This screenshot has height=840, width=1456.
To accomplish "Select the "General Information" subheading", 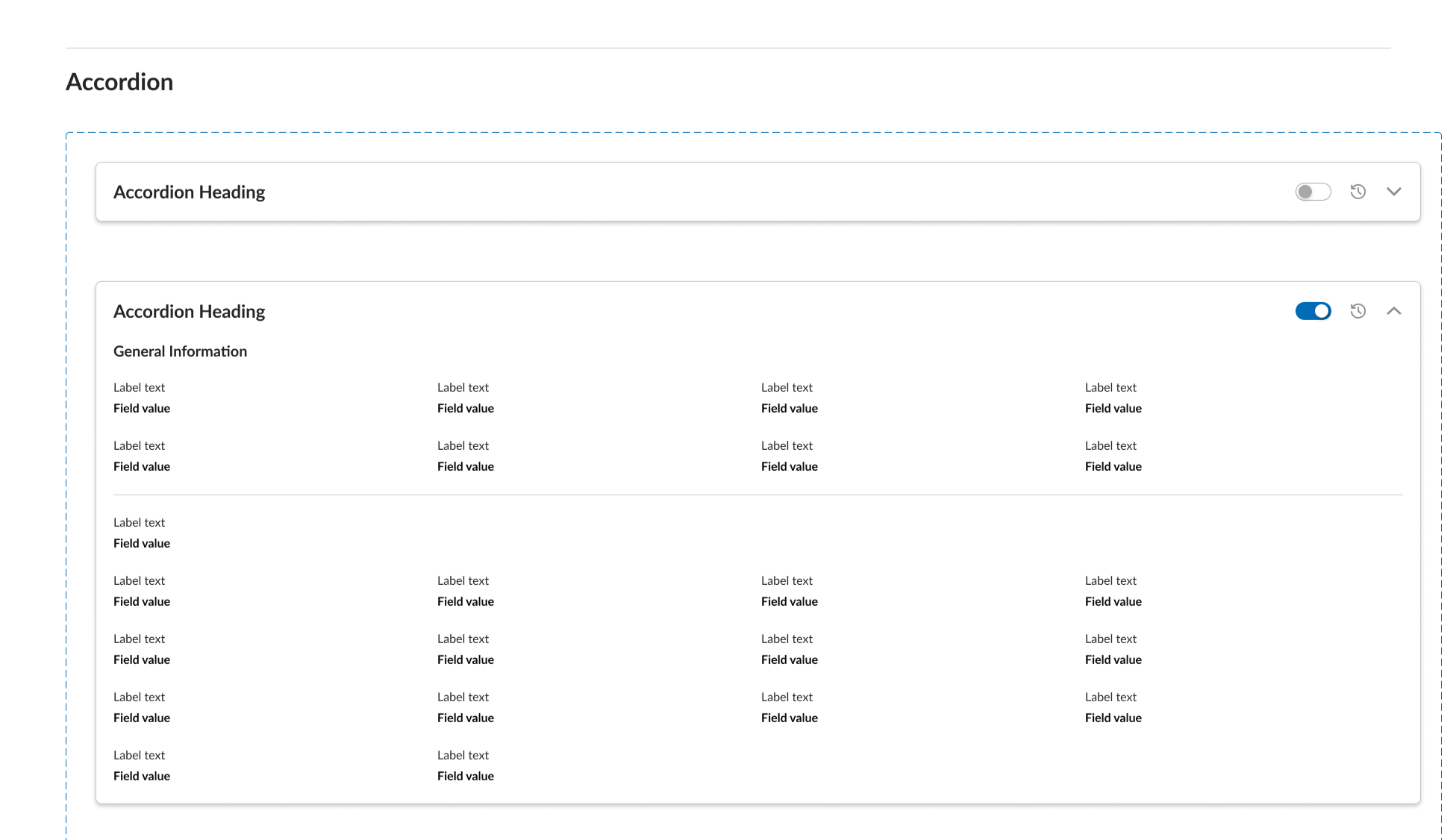I will pos(180,351).
